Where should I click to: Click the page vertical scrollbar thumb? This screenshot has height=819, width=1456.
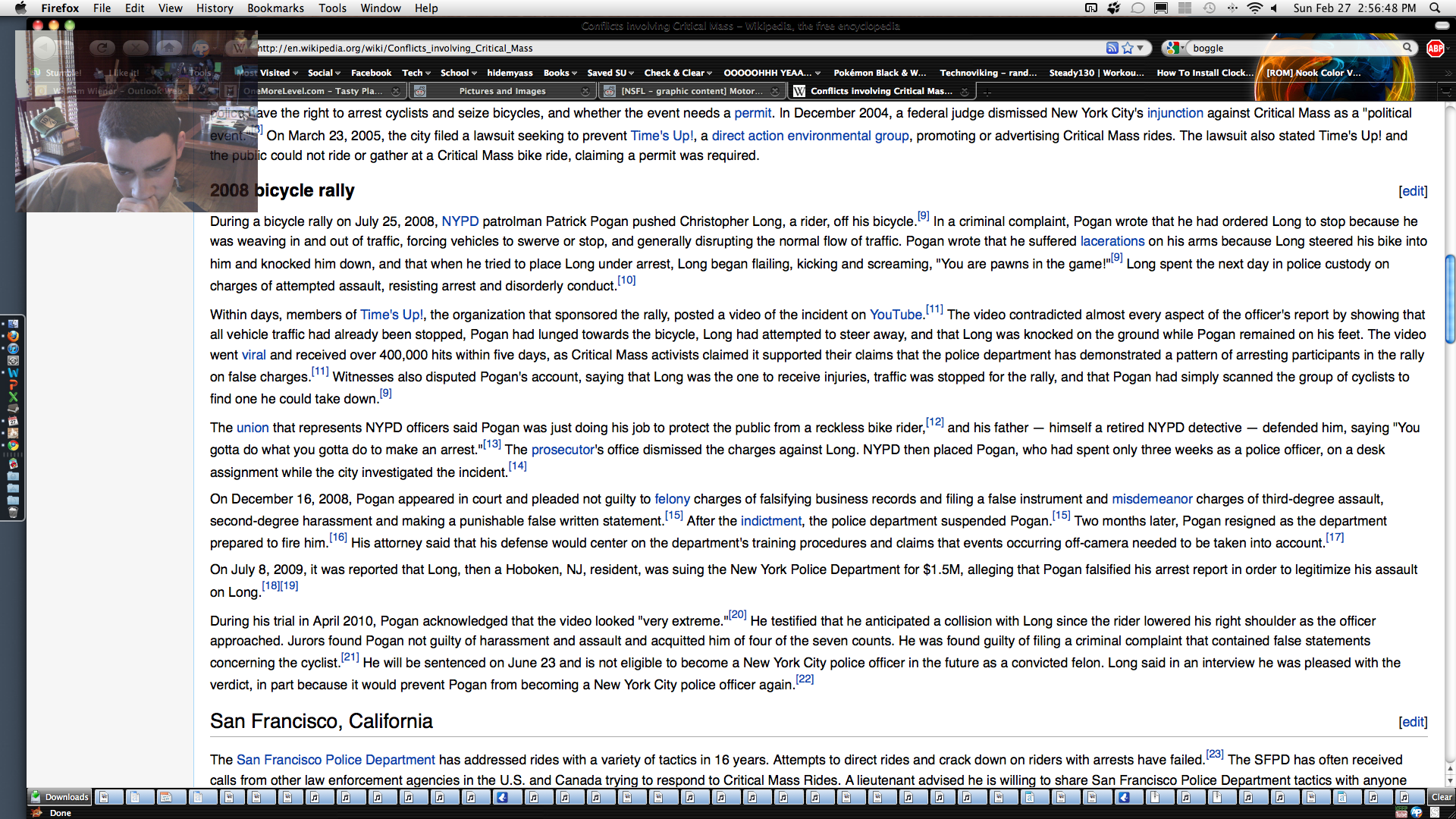click(x=1450, y=300)
